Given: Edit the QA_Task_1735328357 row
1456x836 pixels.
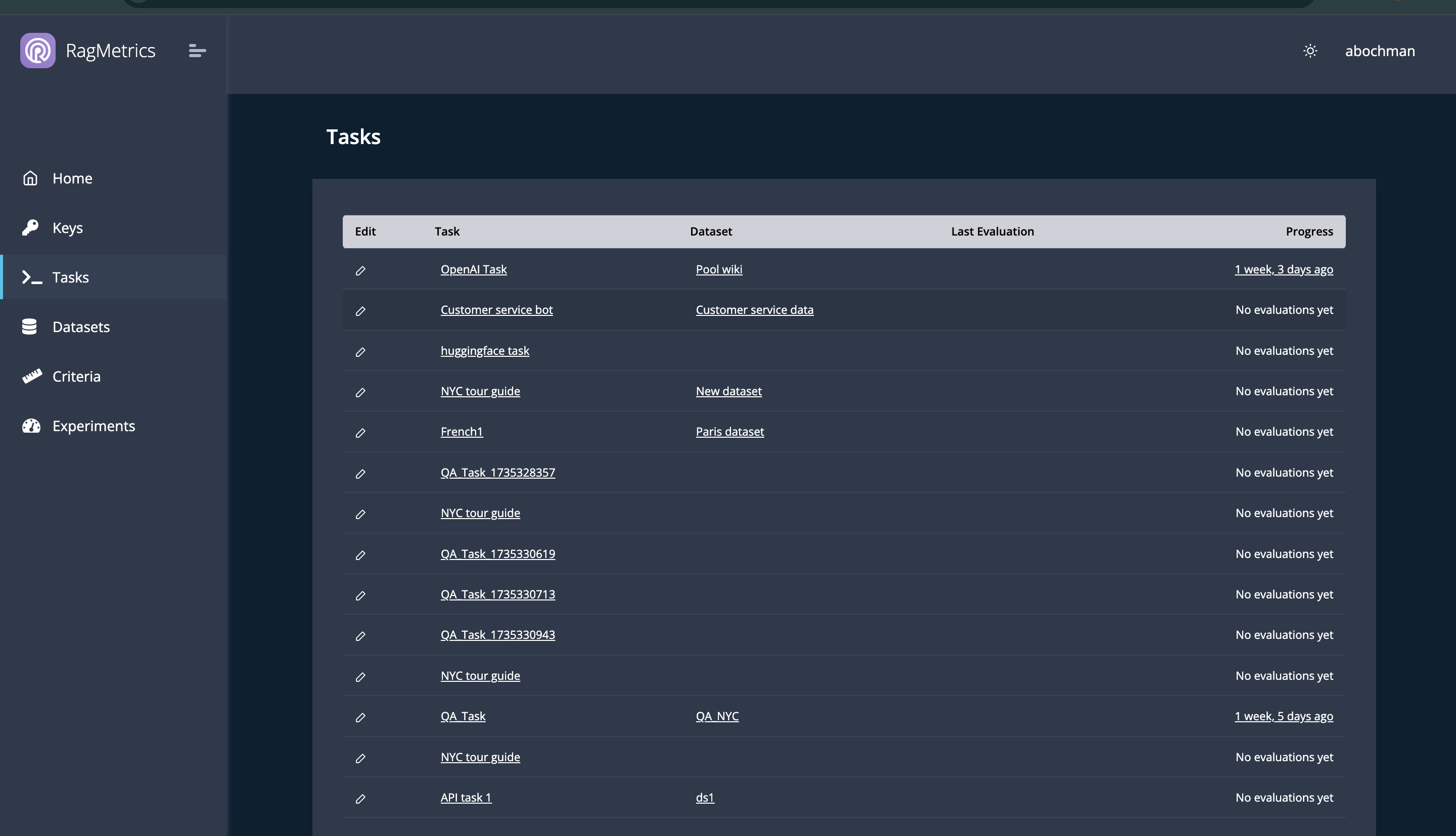Looking at the screenshot, I should click(x=360, y=474).
